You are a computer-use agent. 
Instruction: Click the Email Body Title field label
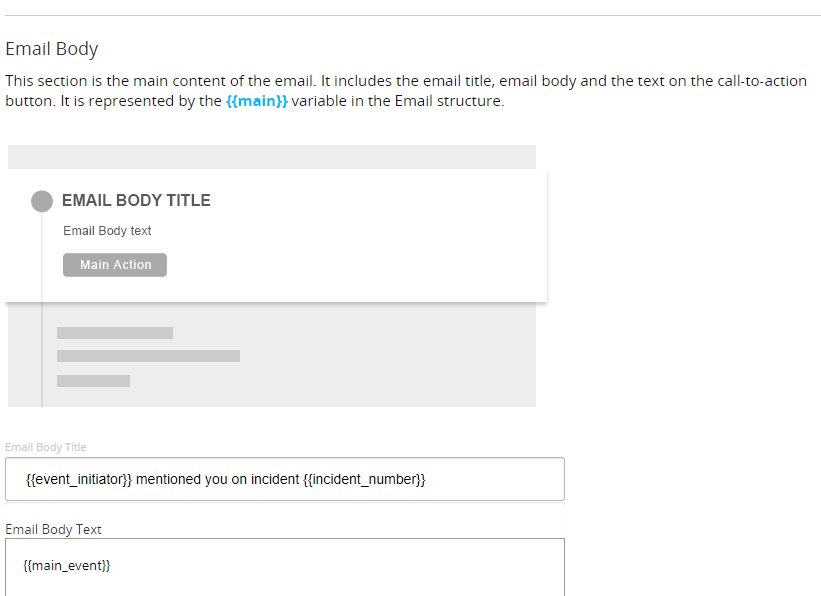click(x=46, y=447)
